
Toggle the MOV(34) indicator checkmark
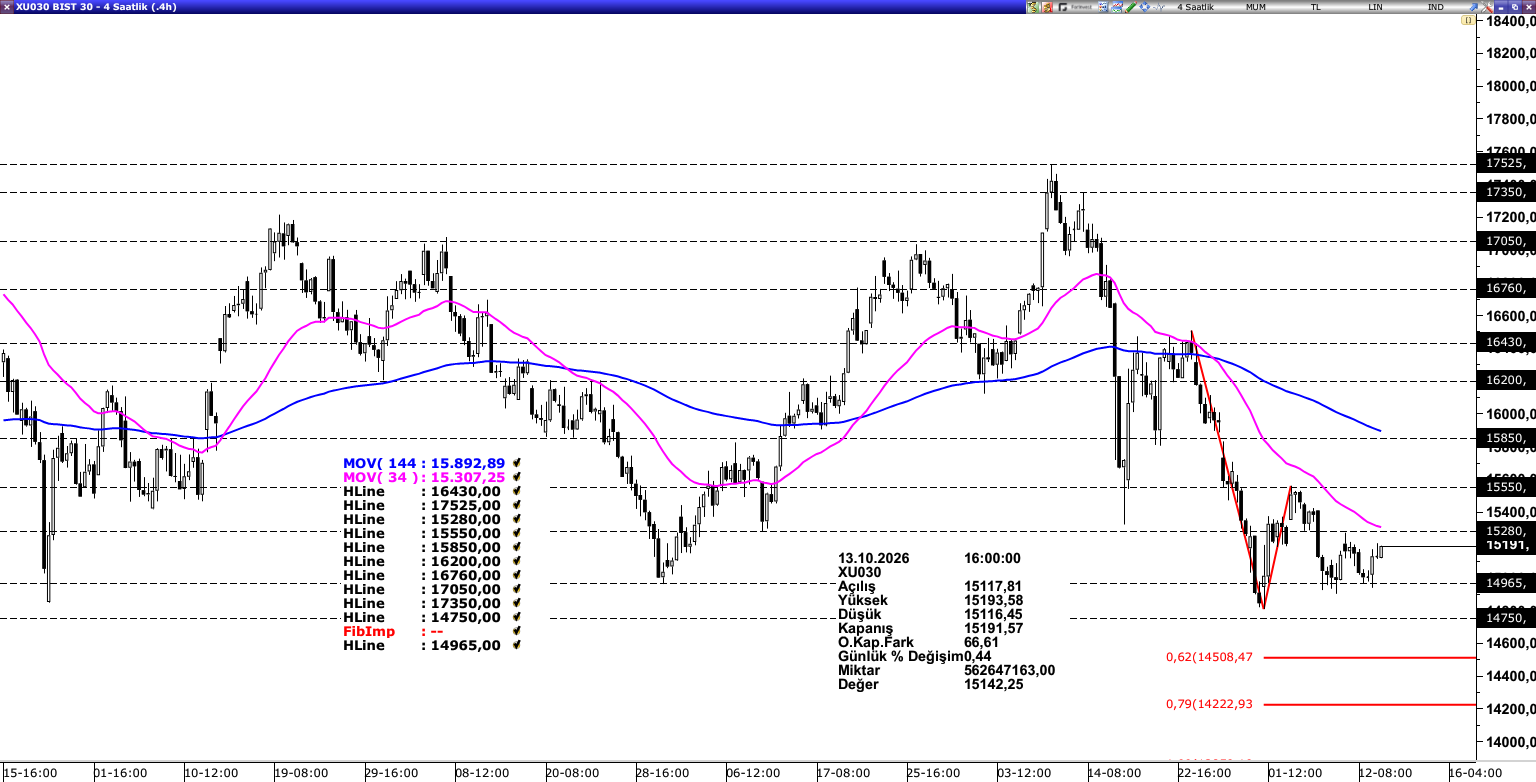tap(516, 477)
